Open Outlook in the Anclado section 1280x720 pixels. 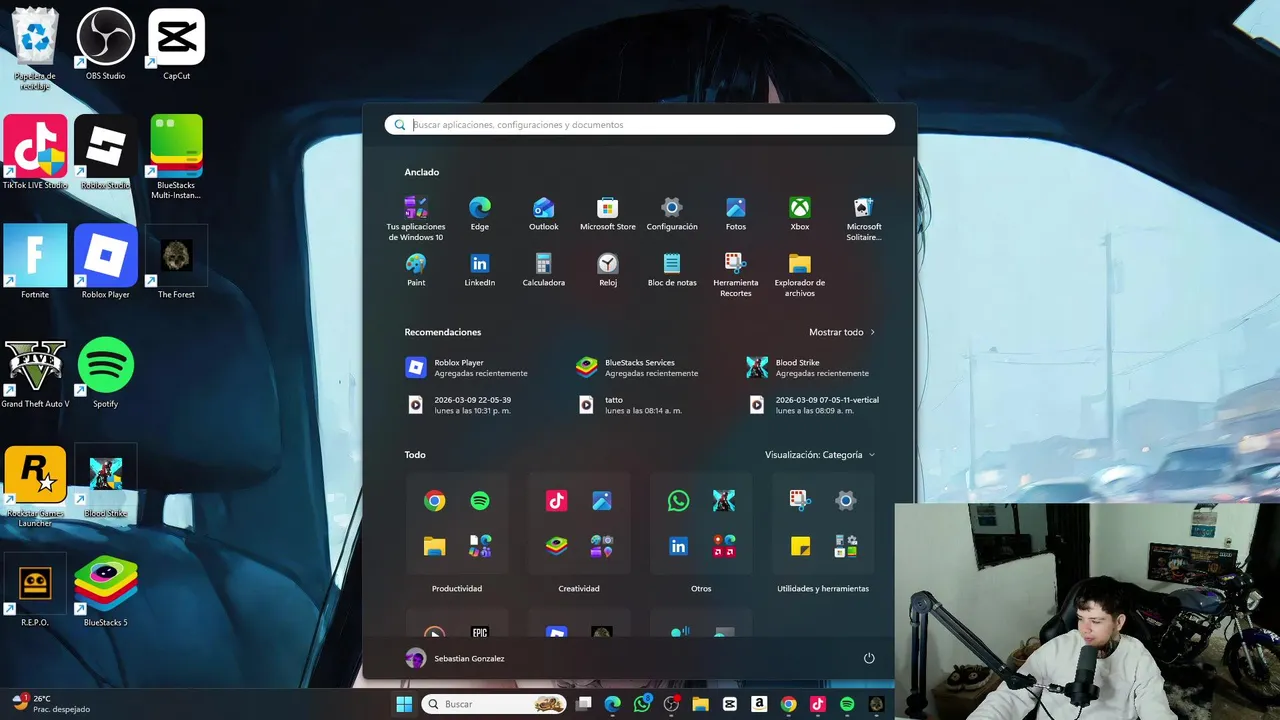(x=544, y=213)
